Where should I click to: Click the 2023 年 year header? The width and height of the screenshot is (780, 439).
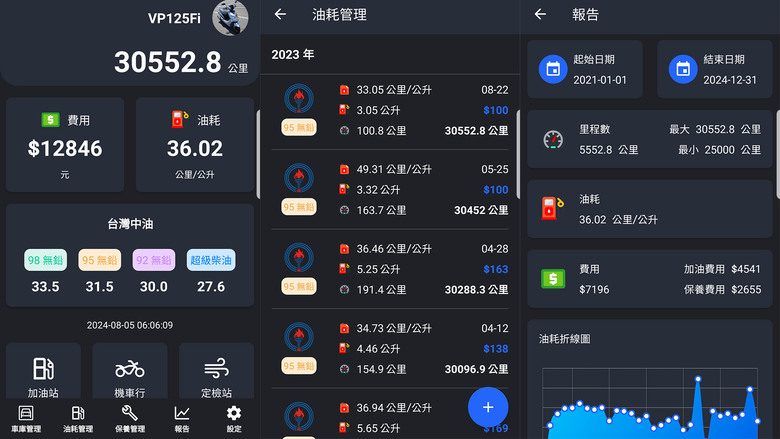point(293,55)
